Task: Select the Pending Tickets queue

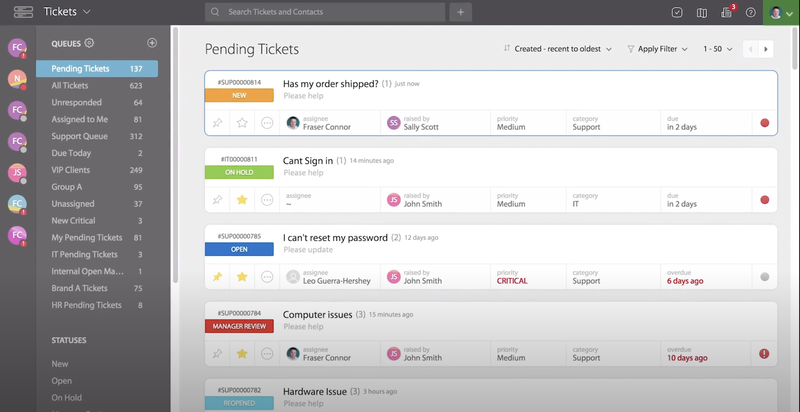Action: (x=97, y=69)
